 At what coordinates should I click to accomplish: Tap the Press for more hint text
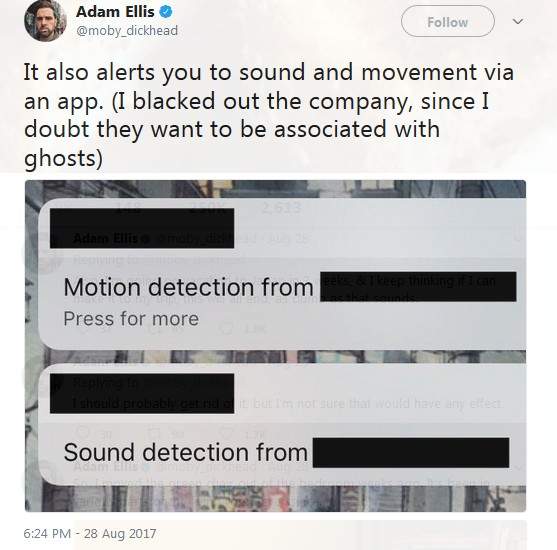click(x=131, y=319)
